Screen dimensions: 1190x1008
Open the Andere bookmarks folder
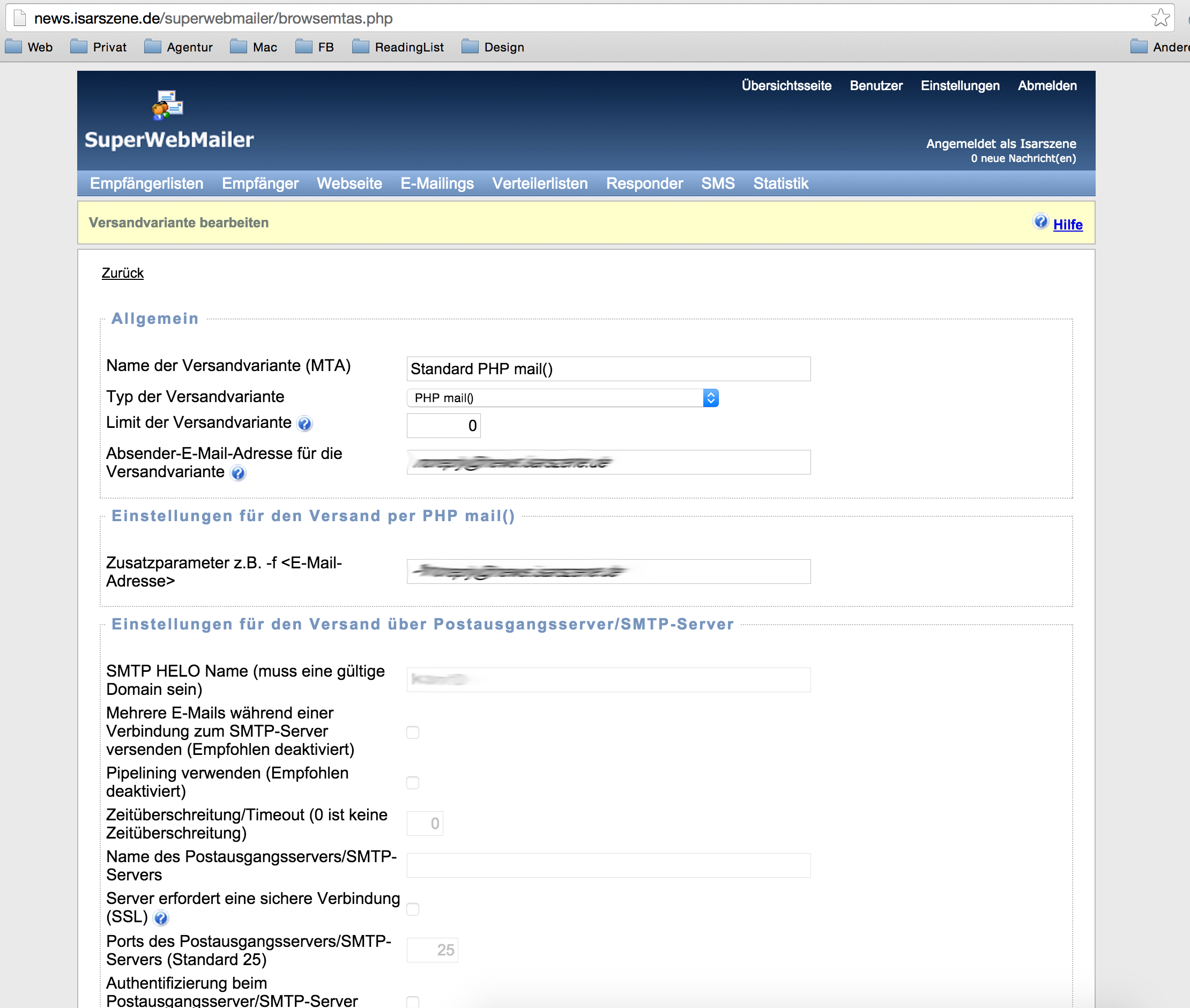1160,47
